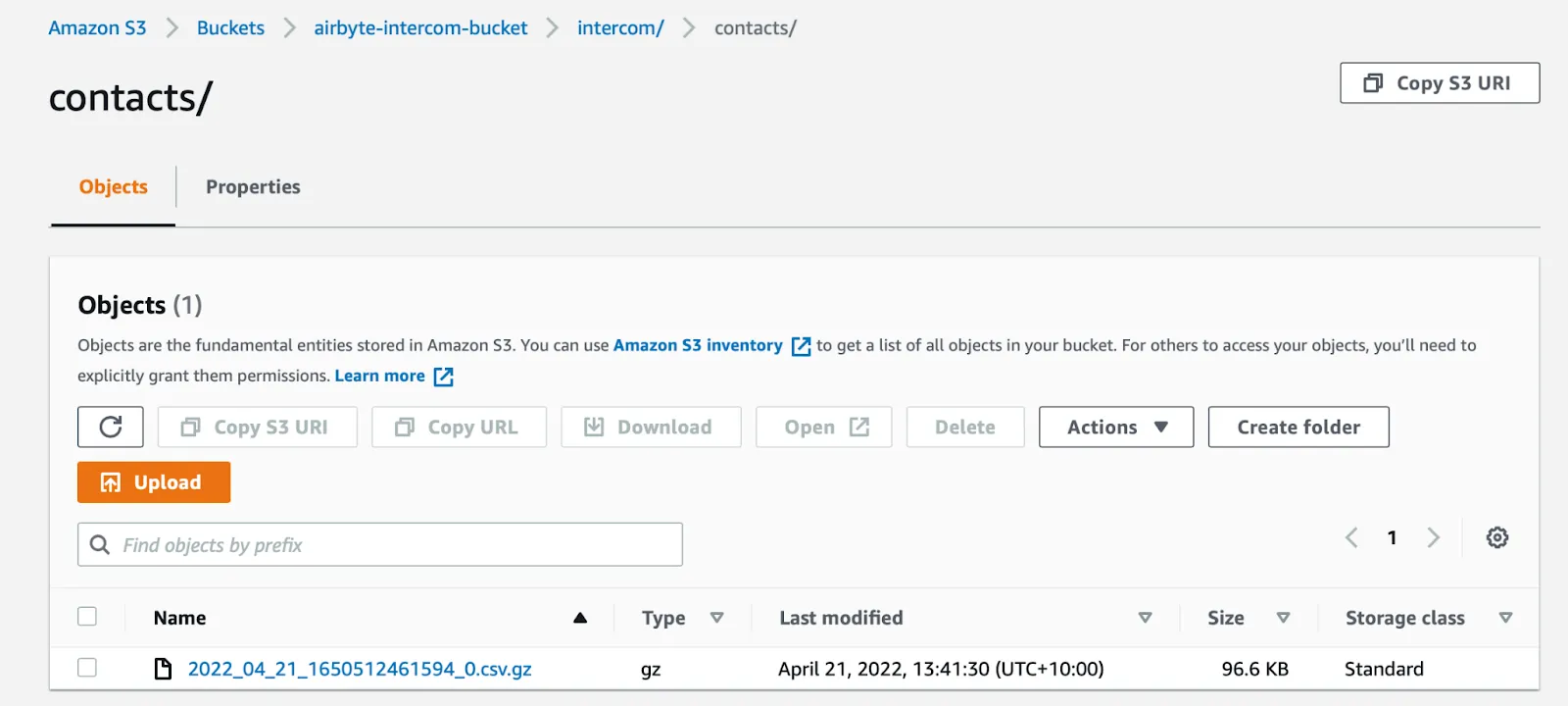Focus the Find objects by prefix field
Image resolution: width=1568 pixels, height=706 pixels.
(x=380, y=544)
